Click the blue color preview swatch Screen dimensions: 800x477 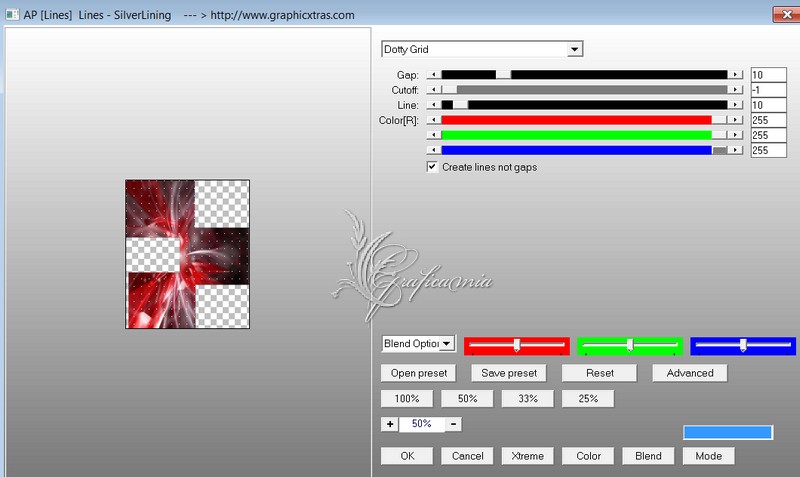(728, 433)
